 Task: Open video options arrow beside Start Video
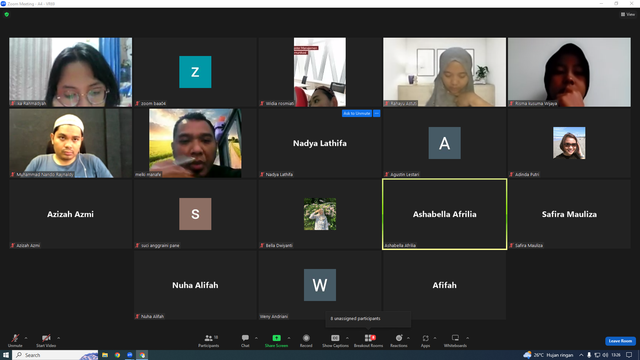point(58,338)
